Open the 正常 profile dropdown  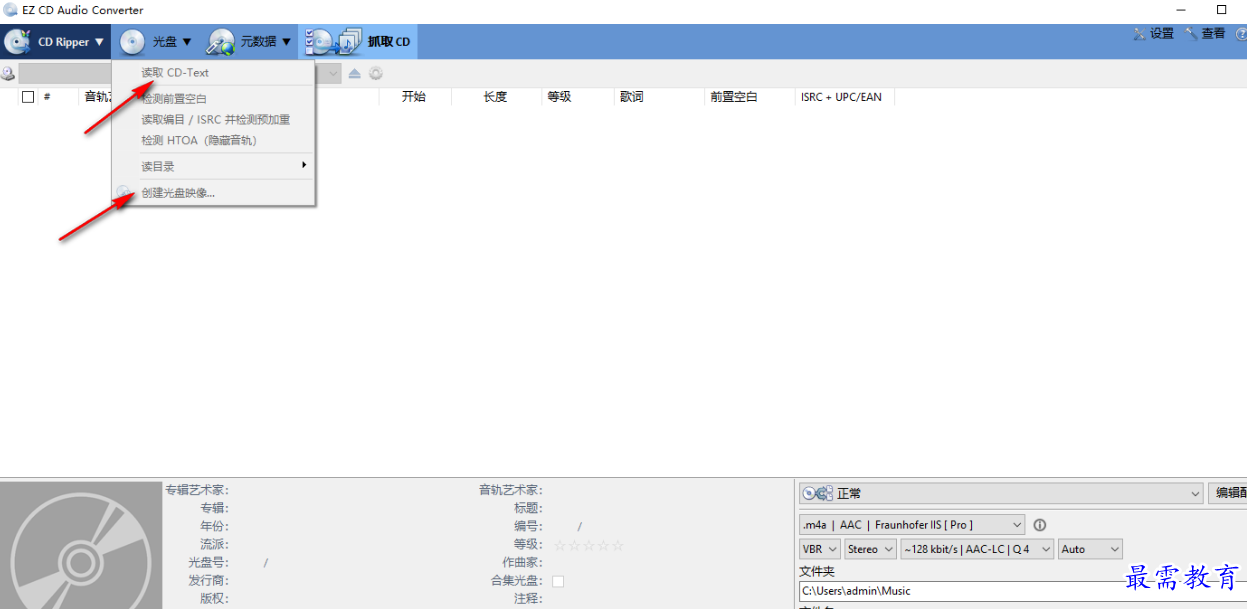(1001, 493)
